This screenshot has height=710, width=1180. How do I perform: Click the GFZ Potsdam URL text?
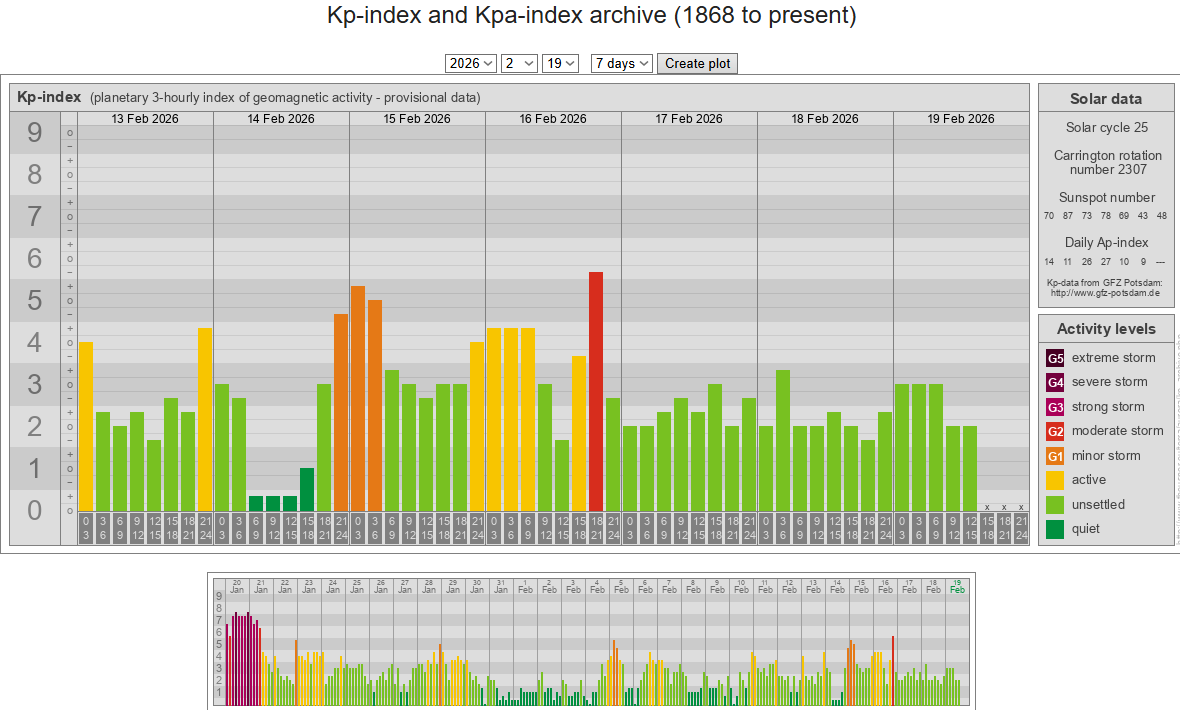point(1104,293)
